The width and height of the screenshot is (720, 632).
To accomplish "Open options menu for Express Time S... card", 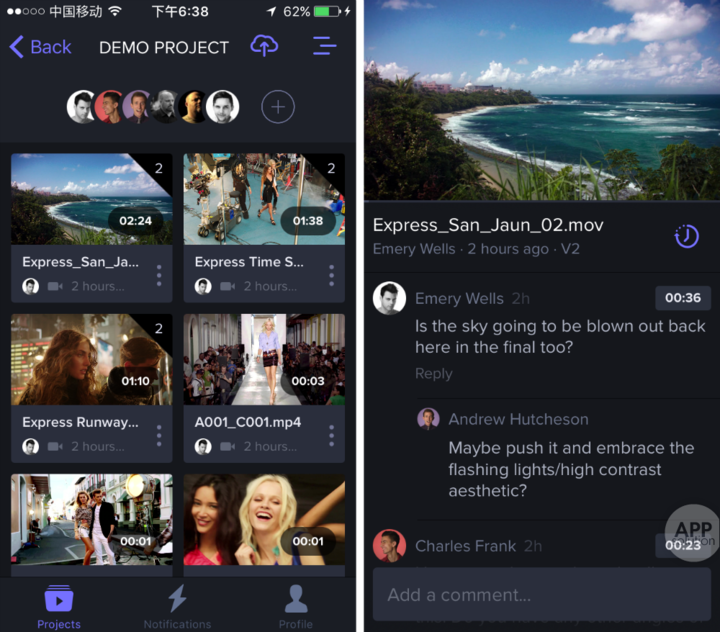I will coord(332,276).
